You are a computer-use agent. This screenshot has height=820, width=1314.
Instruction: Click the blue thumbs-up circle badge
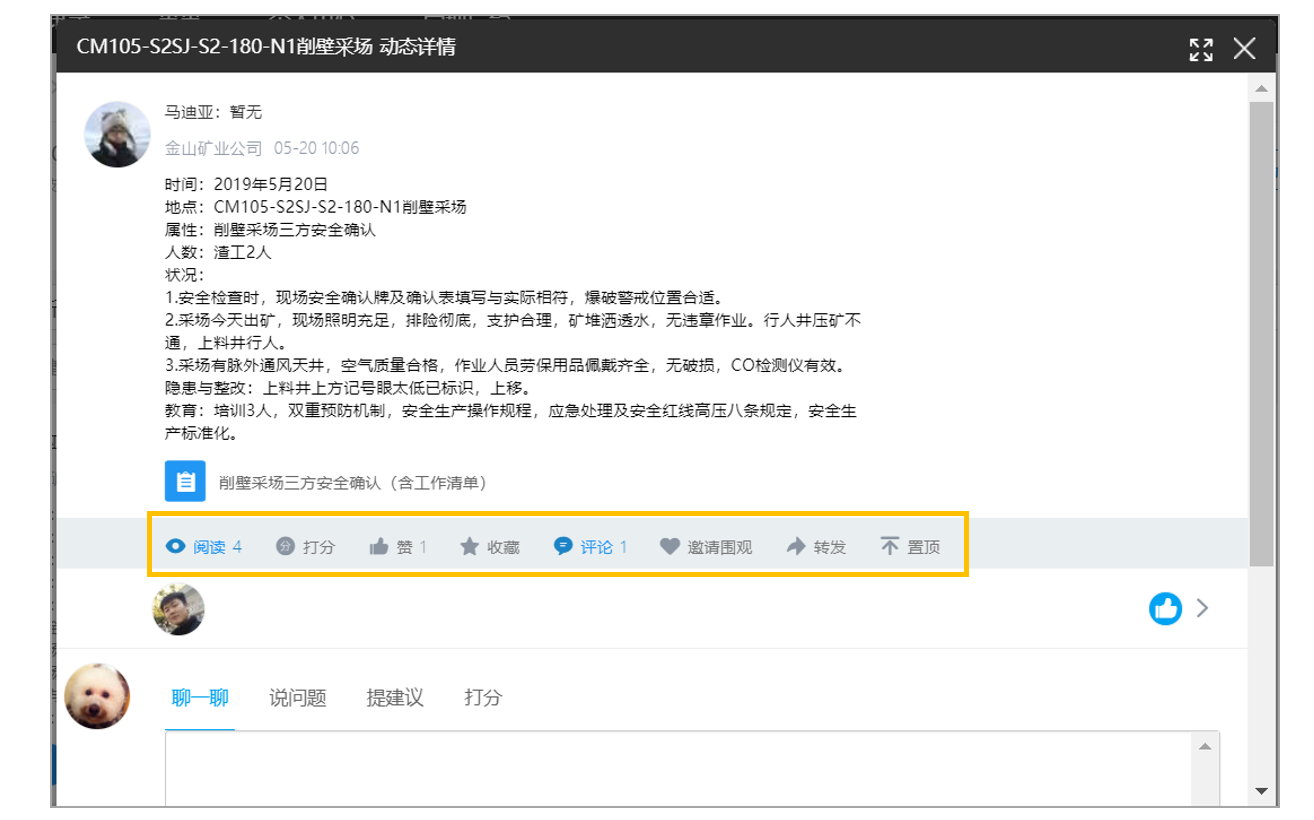pyautogui.click(x=1165, y=608)
